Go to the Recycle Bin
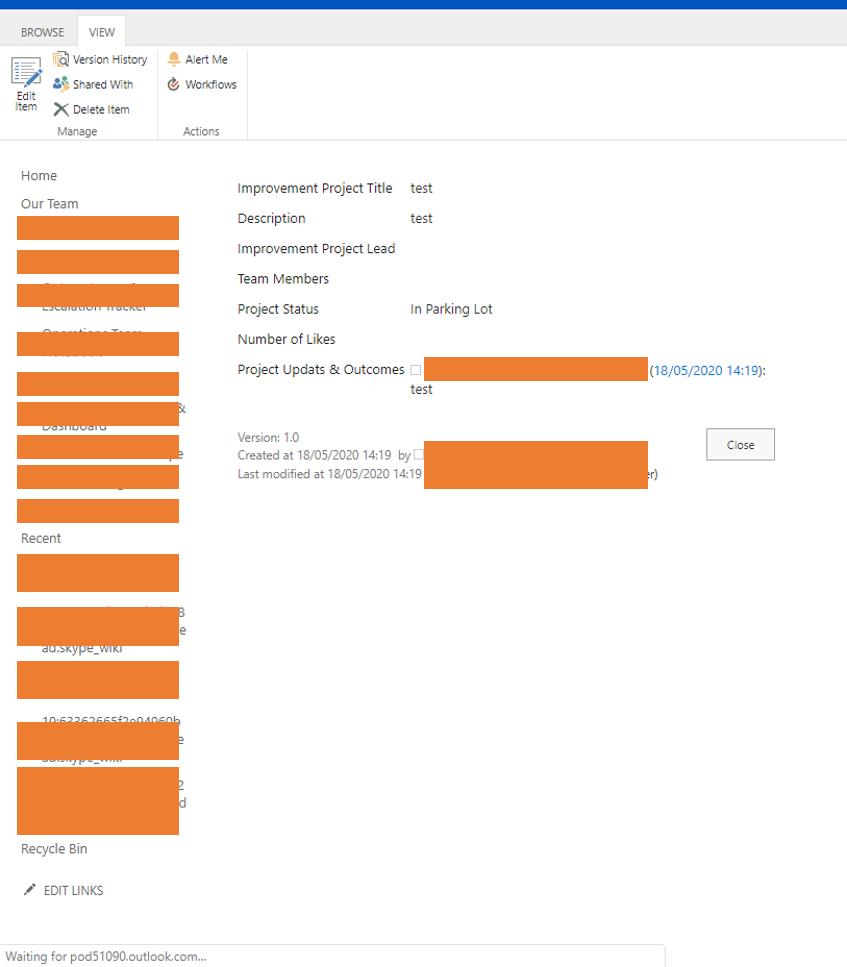Screen dimensions: 847x967 [53, 848]
